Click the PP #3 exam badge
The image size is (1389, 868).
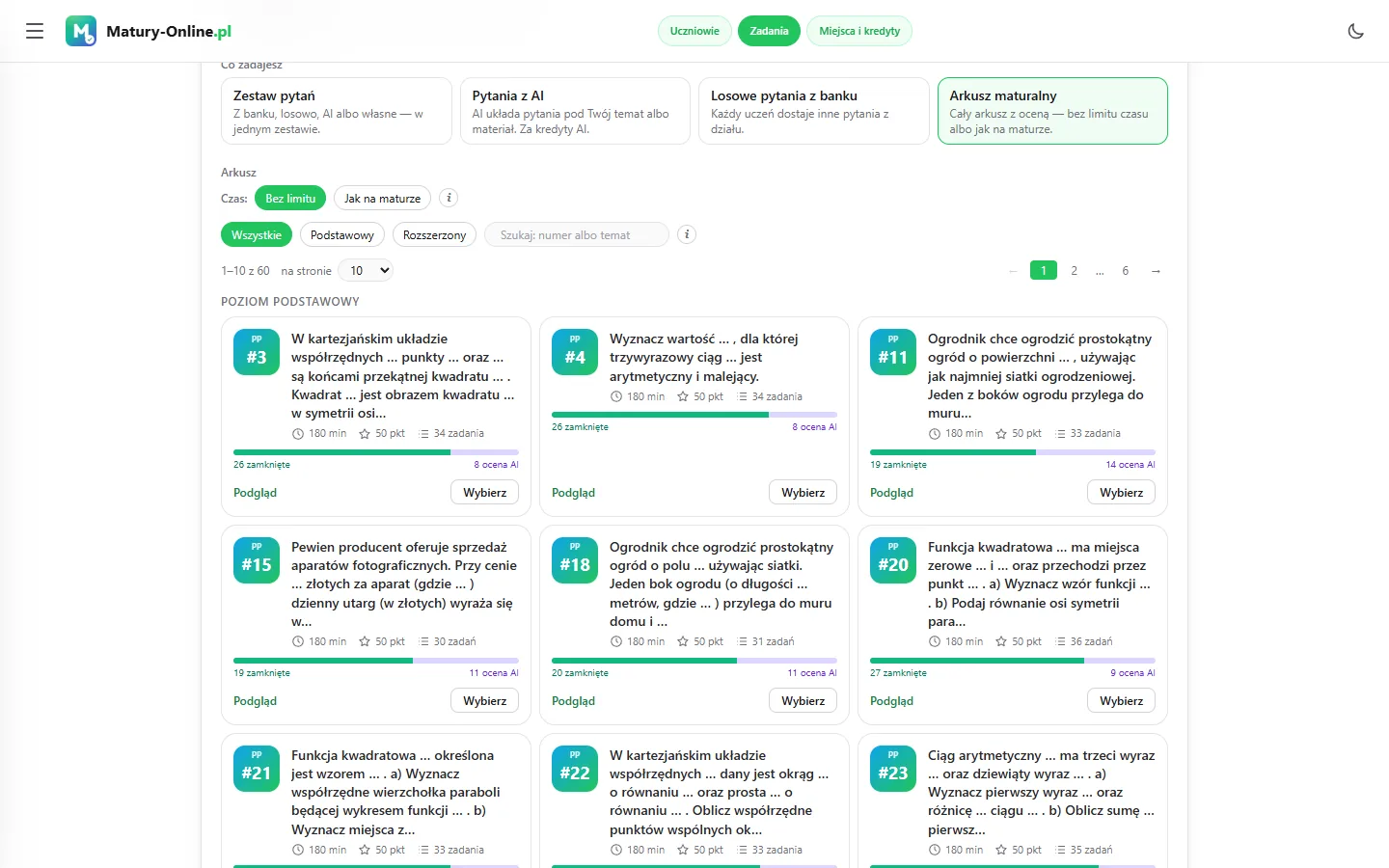click(257, 352)
